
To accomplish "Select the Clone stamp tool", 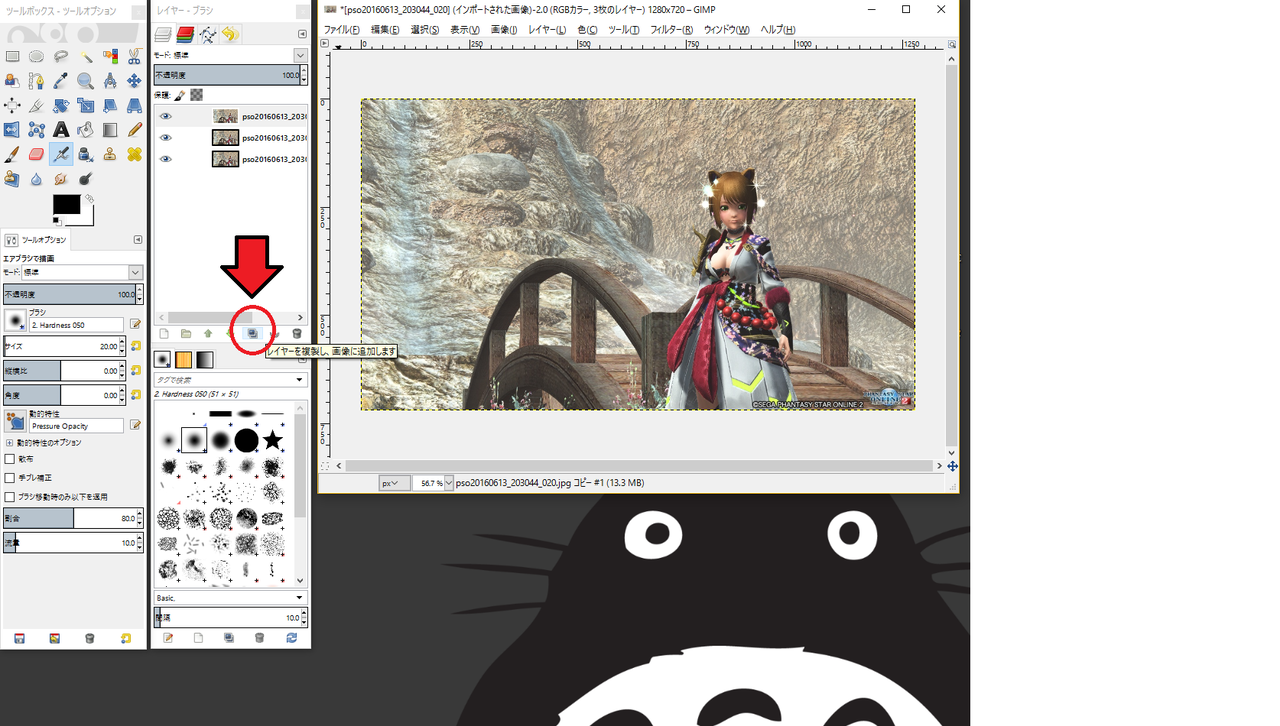I will pos(110,154).
